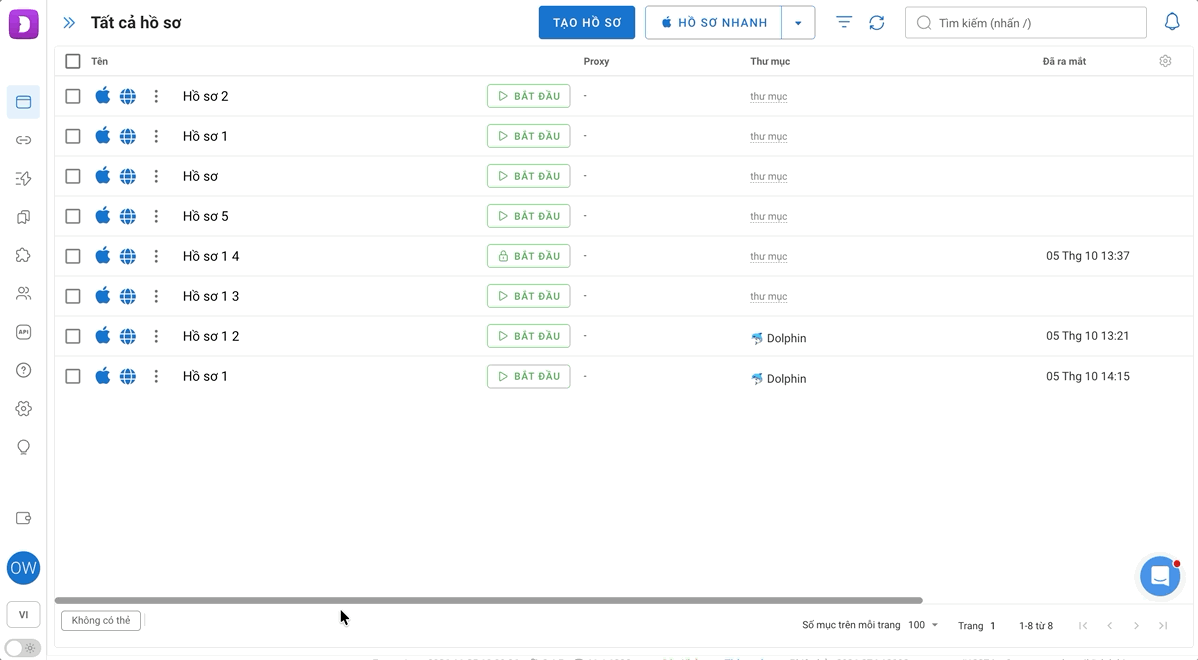The image size is (1198, 660).
Task: Tick the checkbox for Hồ sơ 1 4
Action: coord(73,256)
